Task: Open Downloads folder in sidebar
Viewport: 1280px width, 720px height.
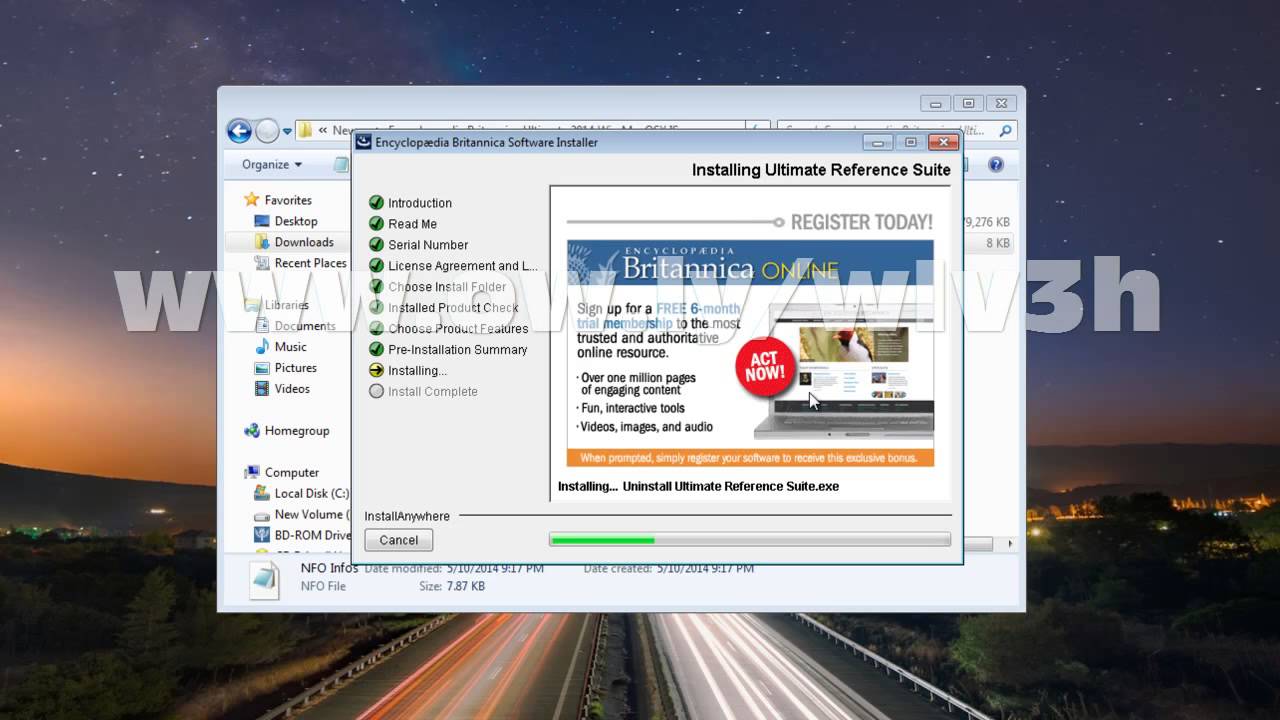Action: [304, 242]
